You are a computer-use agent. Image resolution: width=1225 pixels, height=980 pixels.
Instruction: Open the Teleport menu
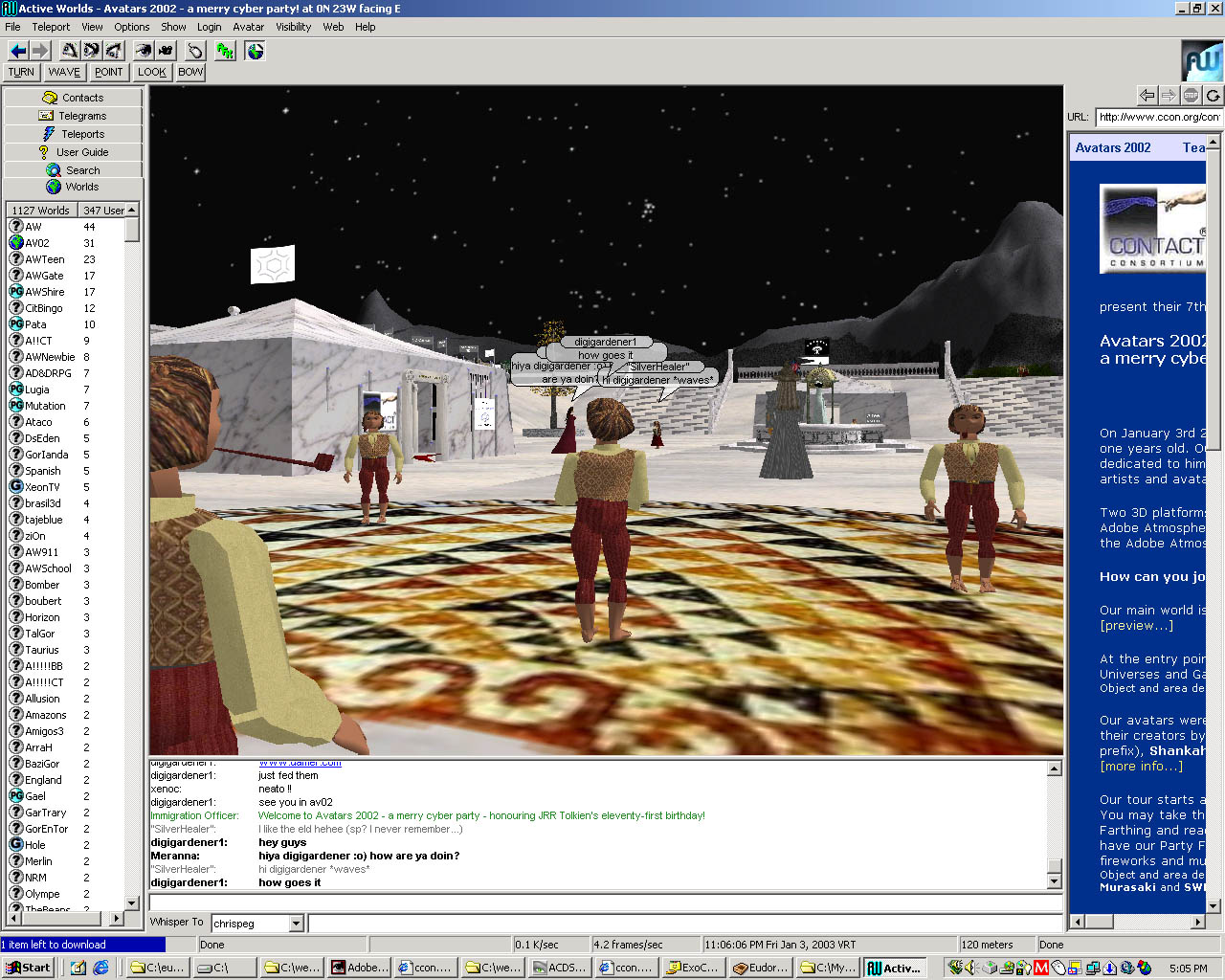(x=51, y=27)
